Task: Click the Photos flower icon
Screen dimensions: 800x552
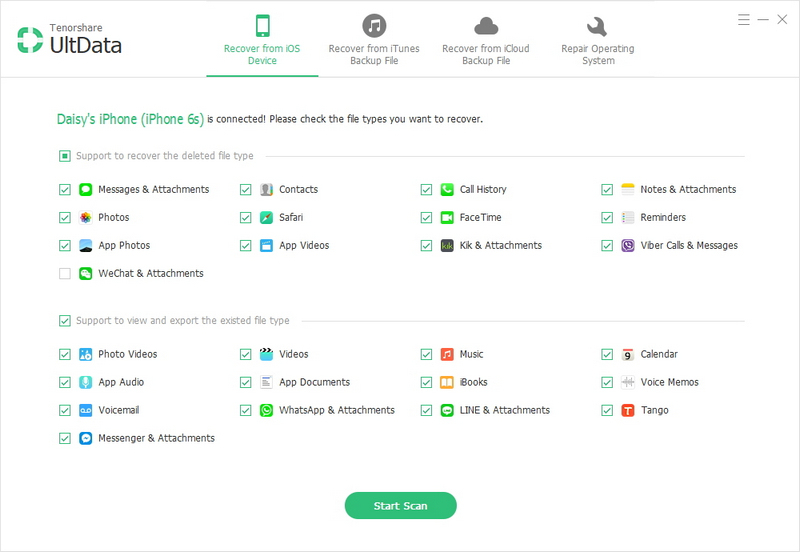Action: point(85,218)
